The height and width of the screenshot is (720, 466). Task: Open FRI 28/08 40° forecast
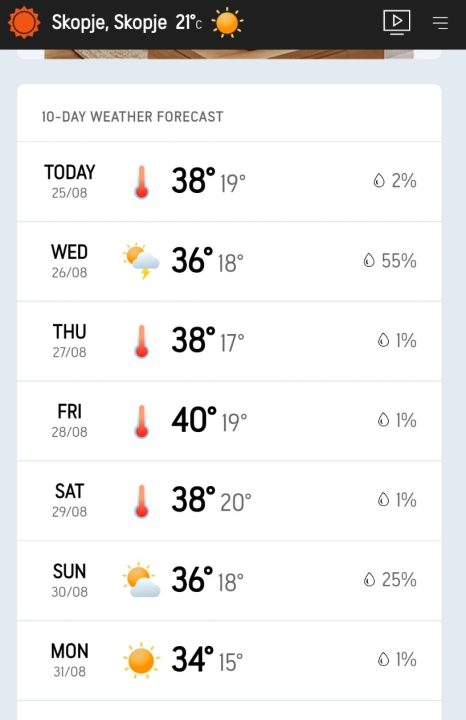point(229,421)
